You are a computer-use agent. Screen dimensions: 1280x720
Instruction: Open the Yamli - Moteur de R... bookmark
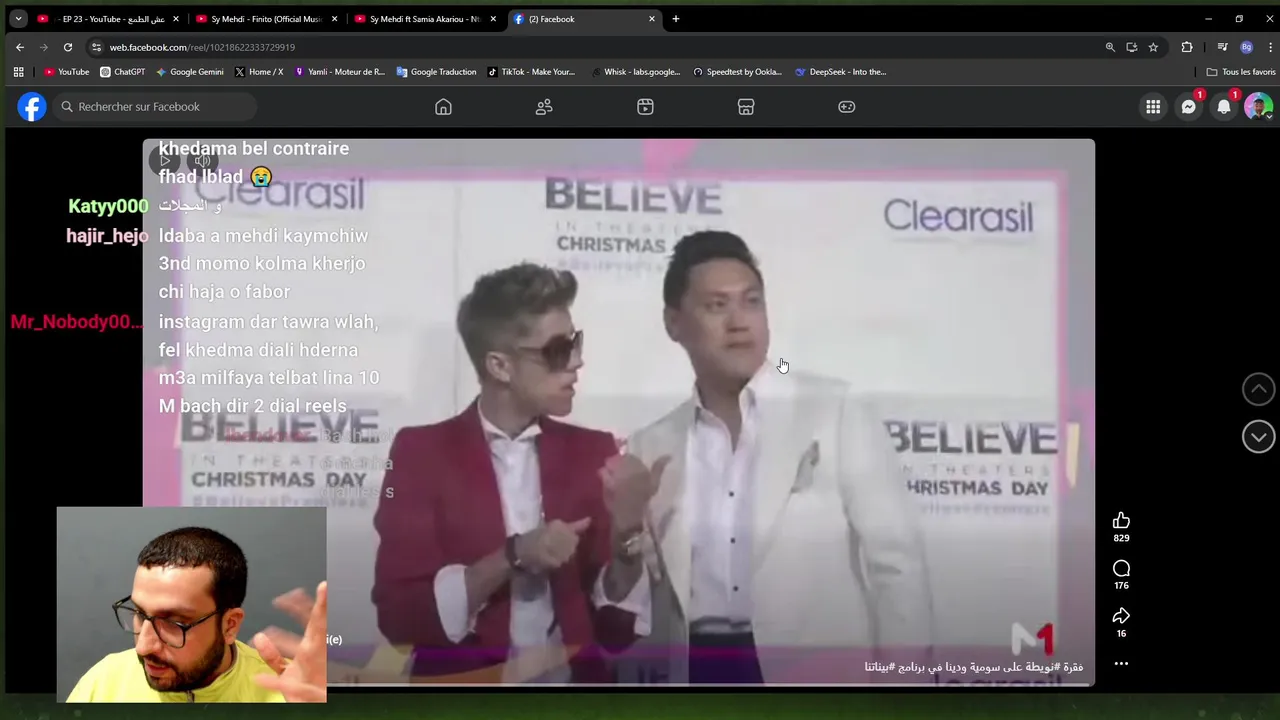click(x=339, y=72)
